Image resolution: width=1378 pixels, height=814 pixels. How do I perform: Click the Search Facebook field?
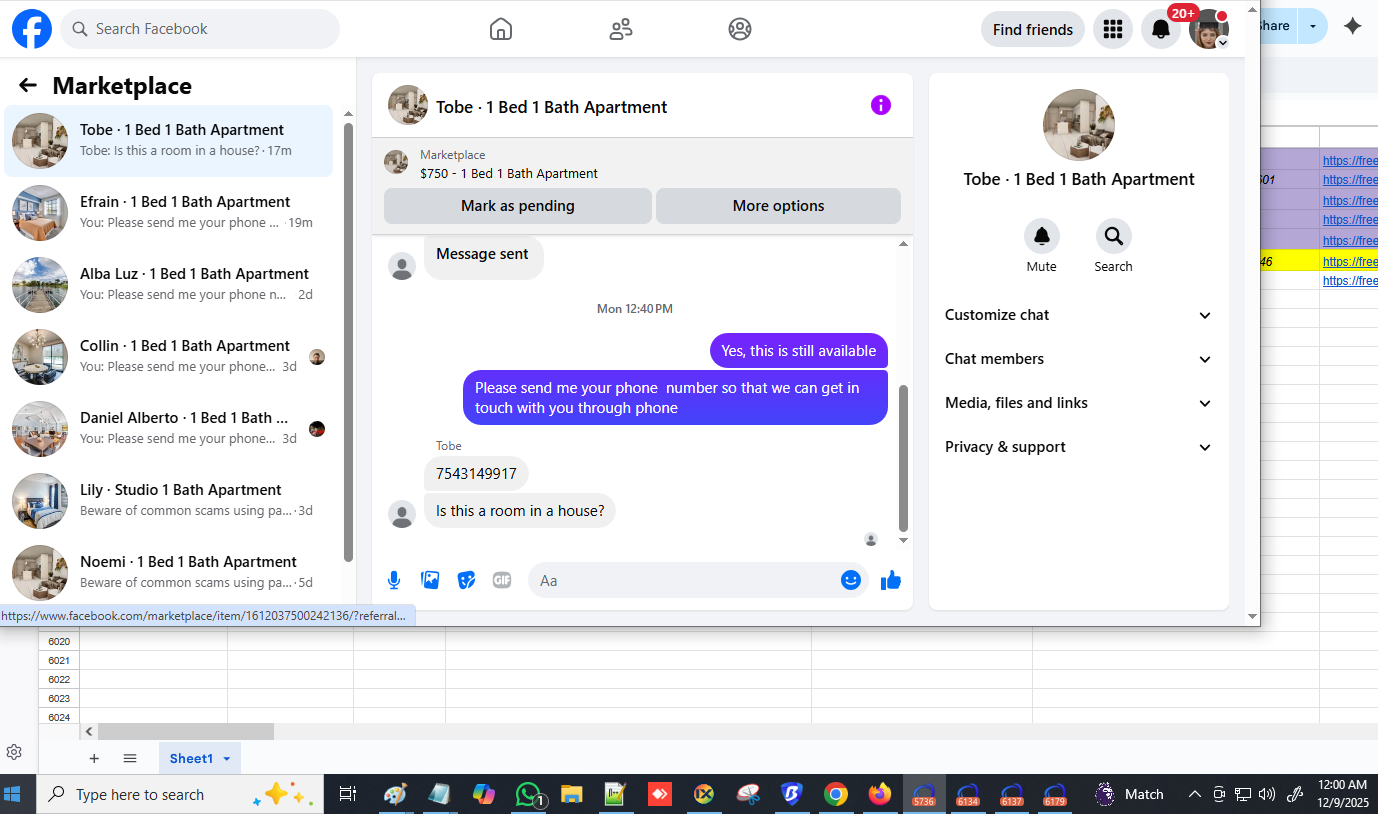tap(200, 29)
